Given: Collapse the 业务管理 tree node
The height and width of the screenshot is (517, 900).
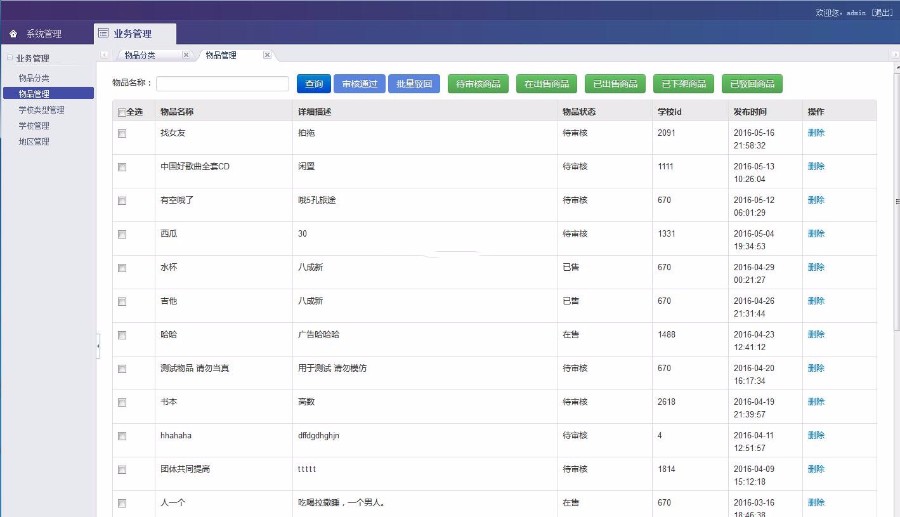Looking at the screenshot, I should (10, 57).
